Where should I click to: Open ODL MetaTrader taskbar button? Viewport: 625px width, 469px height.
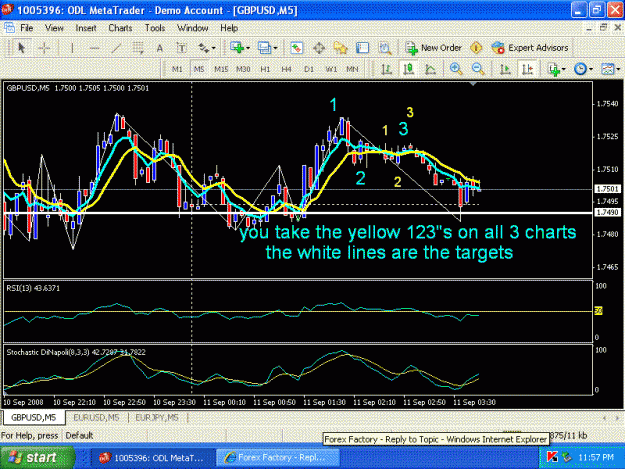(x=152, y=458)
